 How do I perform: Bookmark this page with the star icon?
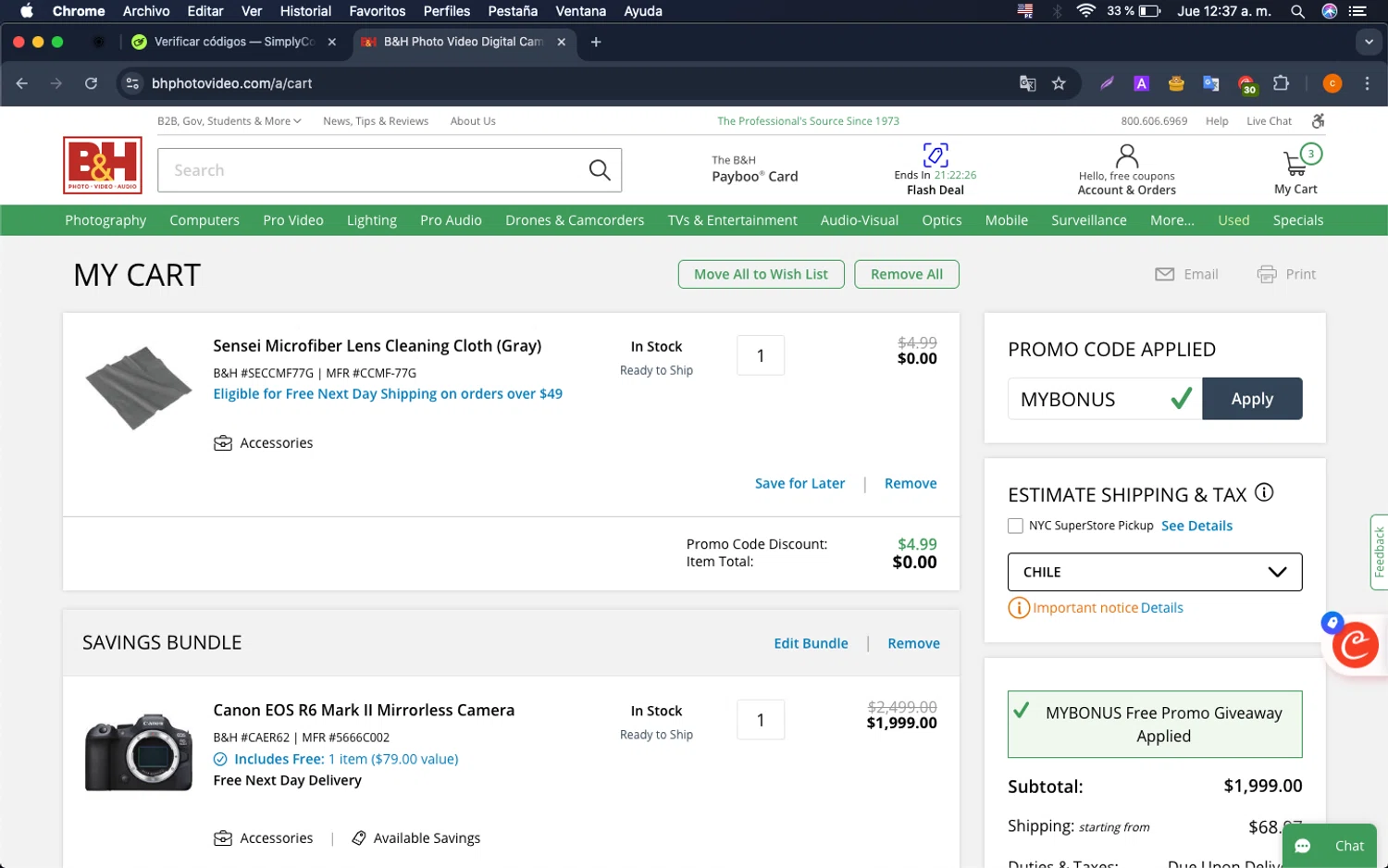pyautogui.click(x=1059, y=83)
